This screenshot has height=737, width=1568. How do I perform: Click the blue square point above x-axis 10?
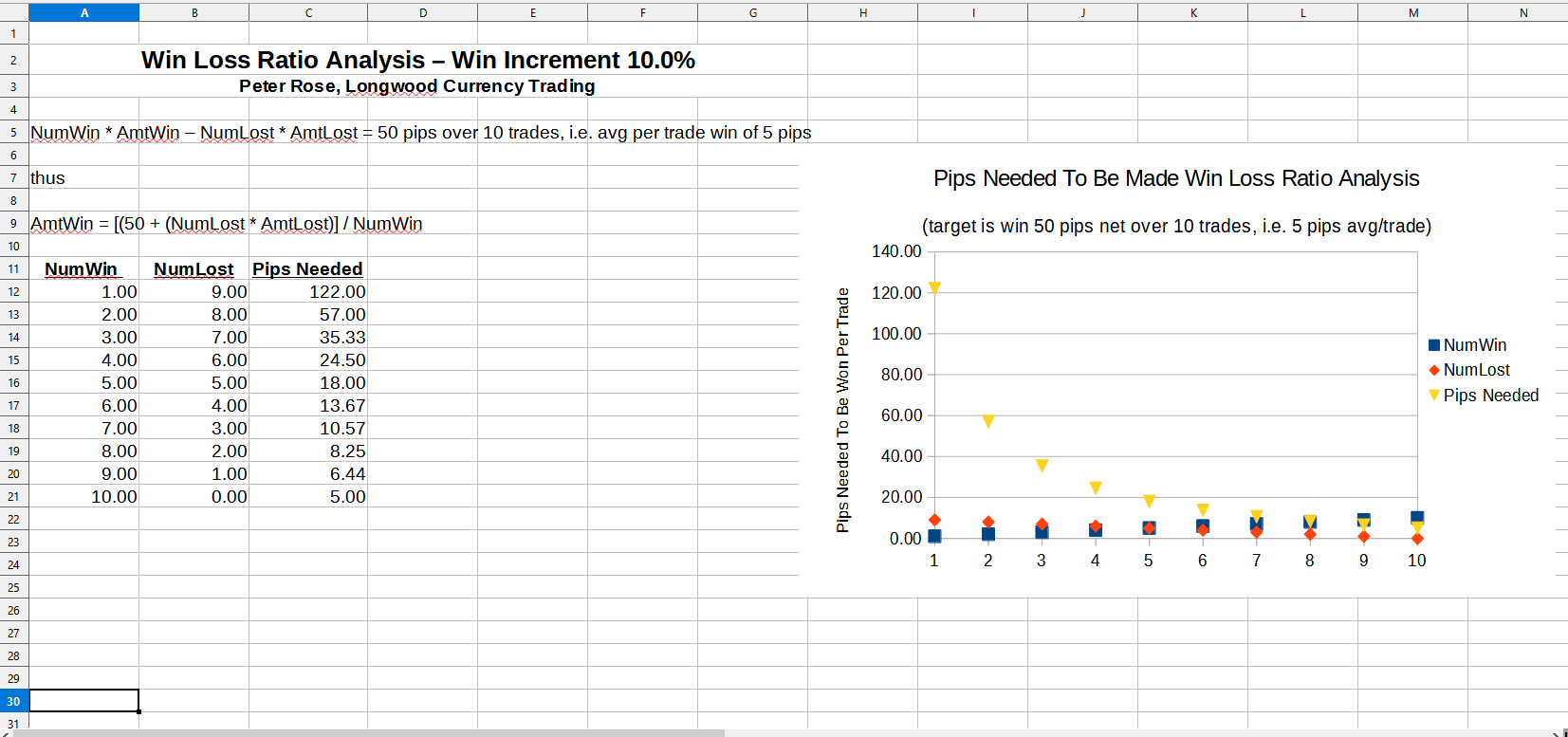click(1417, 517)
